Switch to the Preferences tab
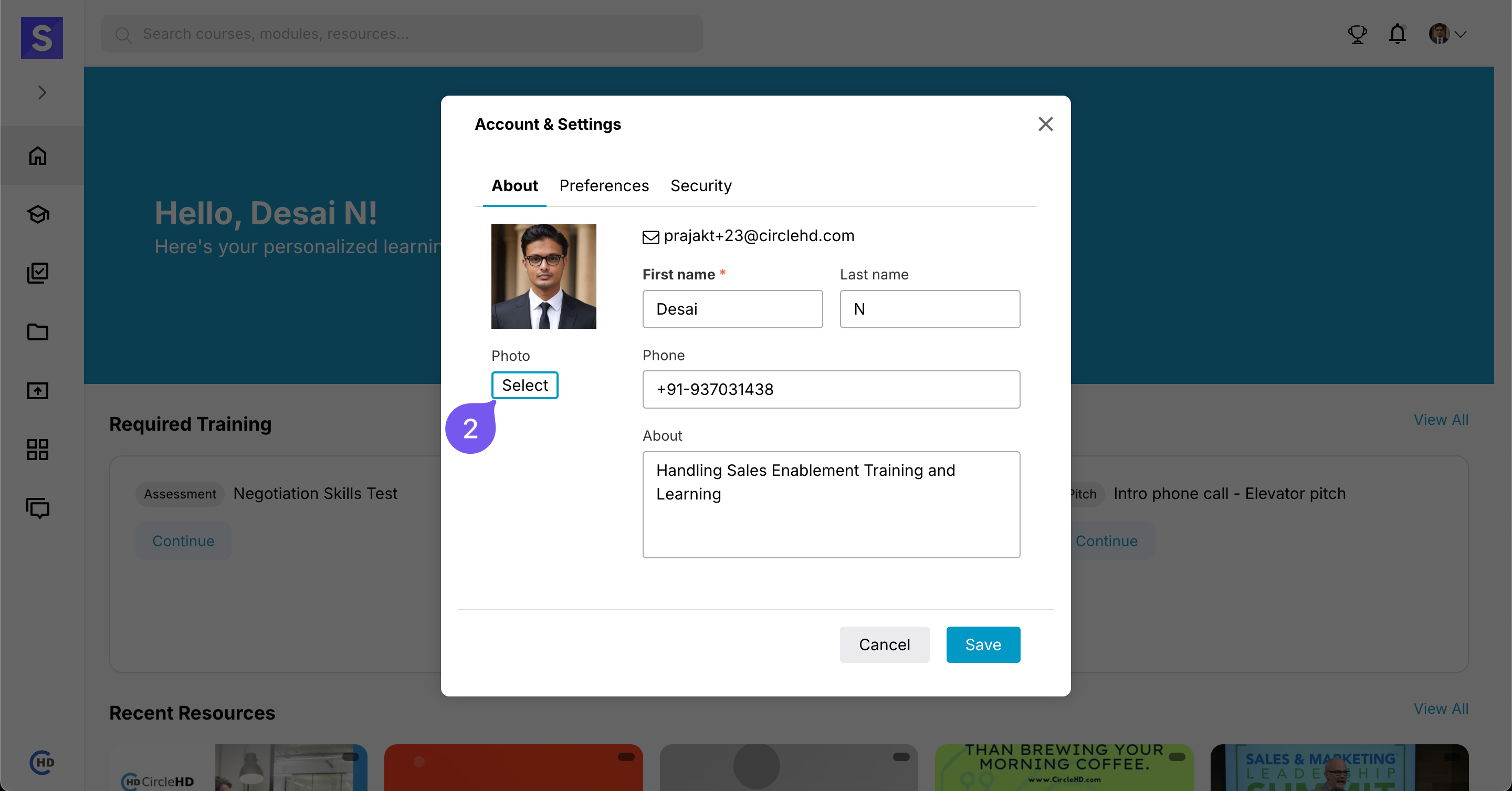 click(604, 185)
